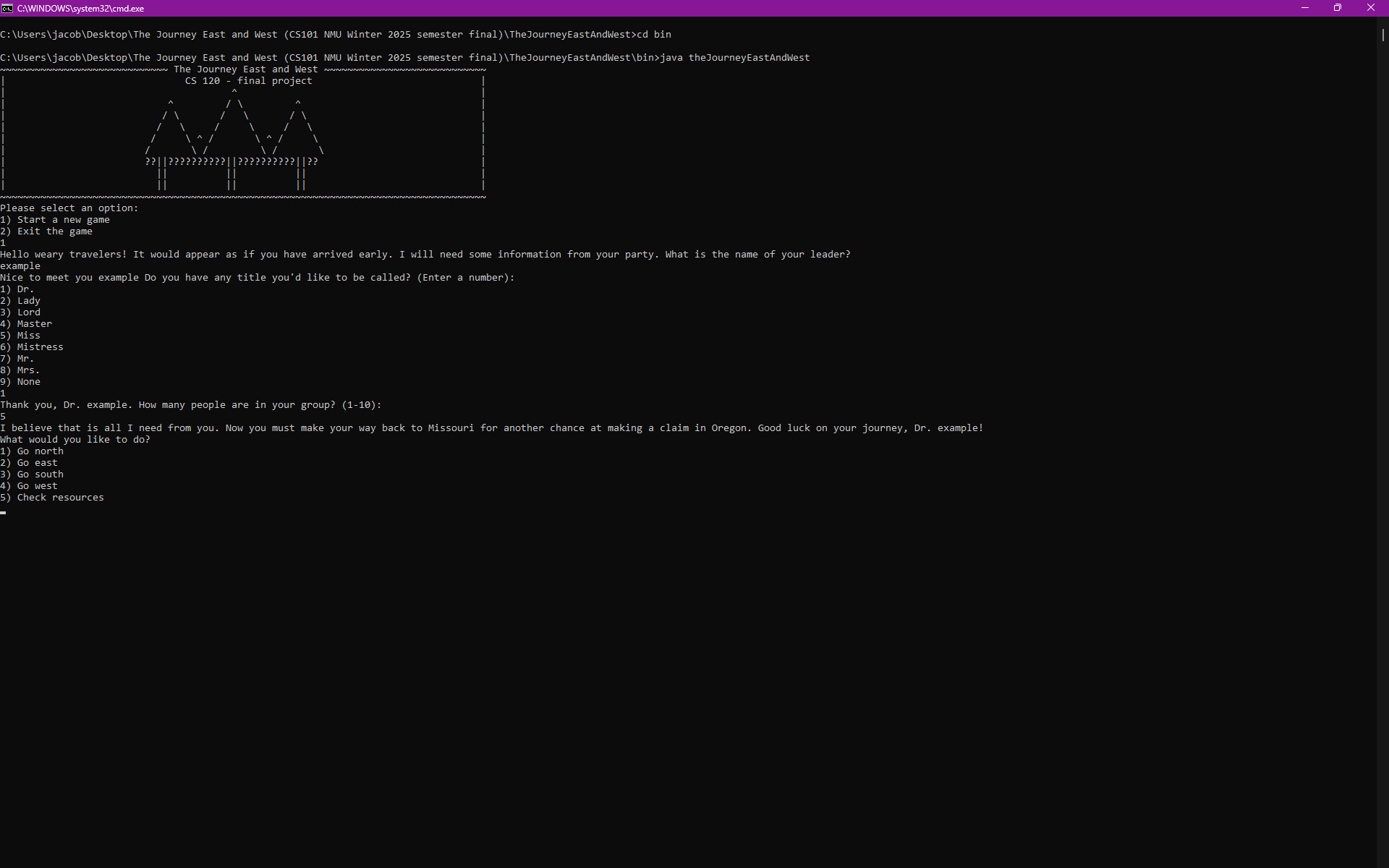The width and height of the screenshot is (1389, 868).
Task: Select the 'None' title option
Action: coord(22,381)
